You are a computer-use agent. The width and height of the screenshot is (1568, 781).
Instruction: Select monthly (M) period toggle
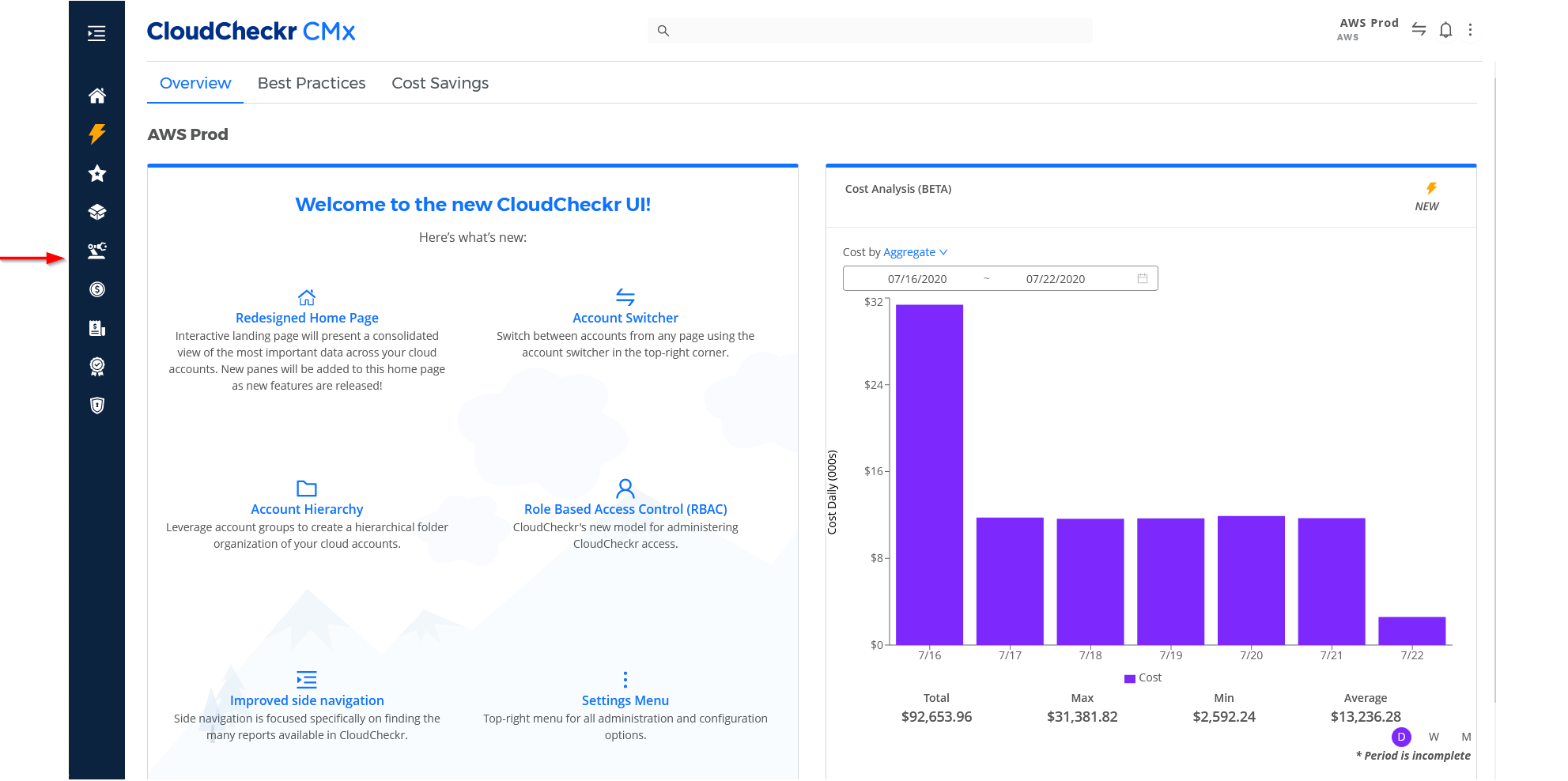(x=1466, y=737)
